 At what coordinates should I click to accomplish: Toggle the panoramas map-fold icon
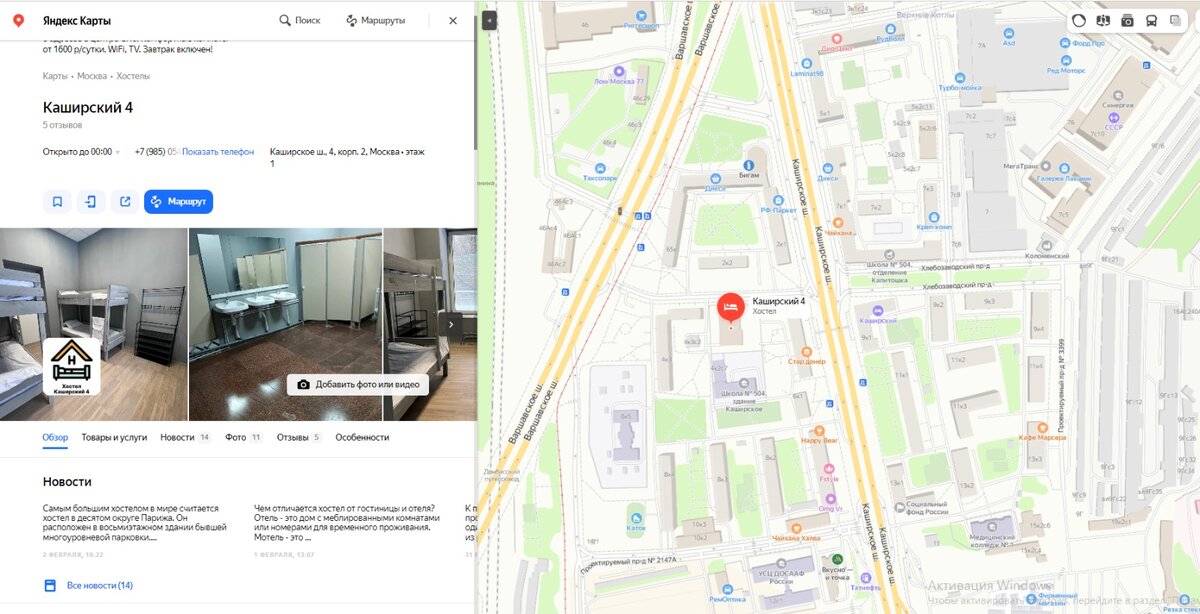[1103, 20]
